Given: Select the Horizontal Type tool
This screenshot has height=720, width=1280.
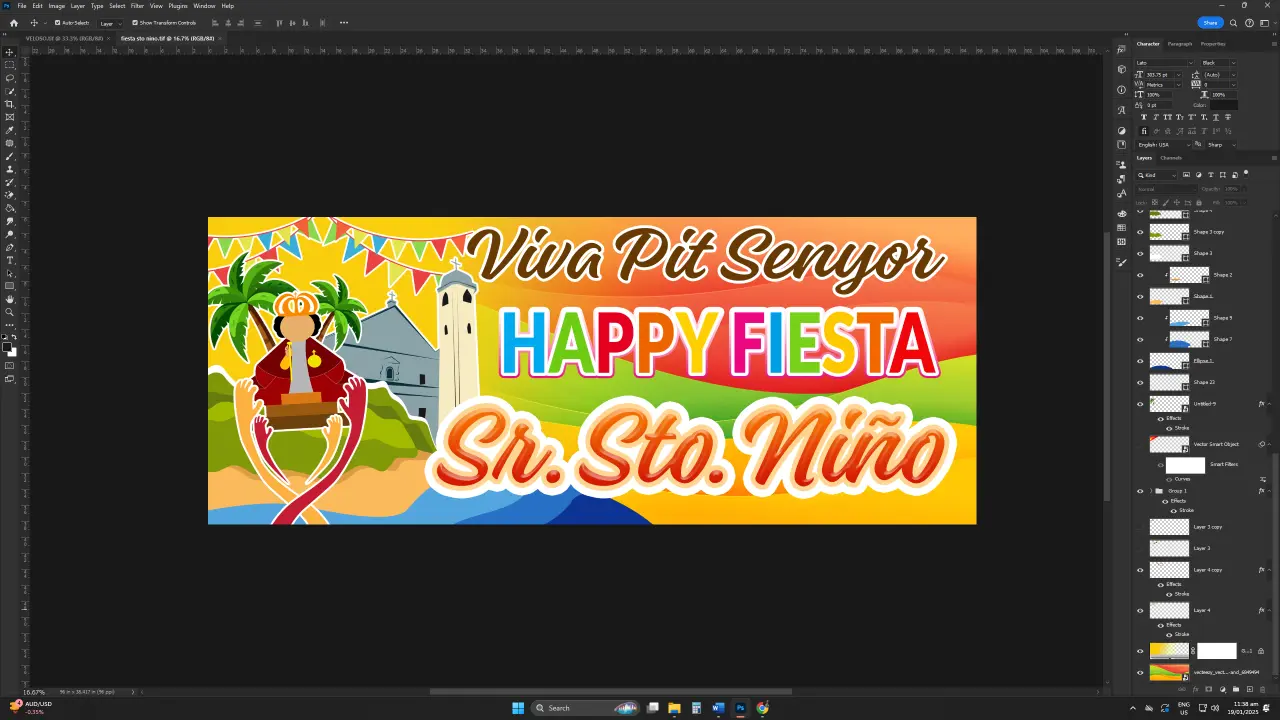Looking at the screenshot, I should tap(10, 260).
